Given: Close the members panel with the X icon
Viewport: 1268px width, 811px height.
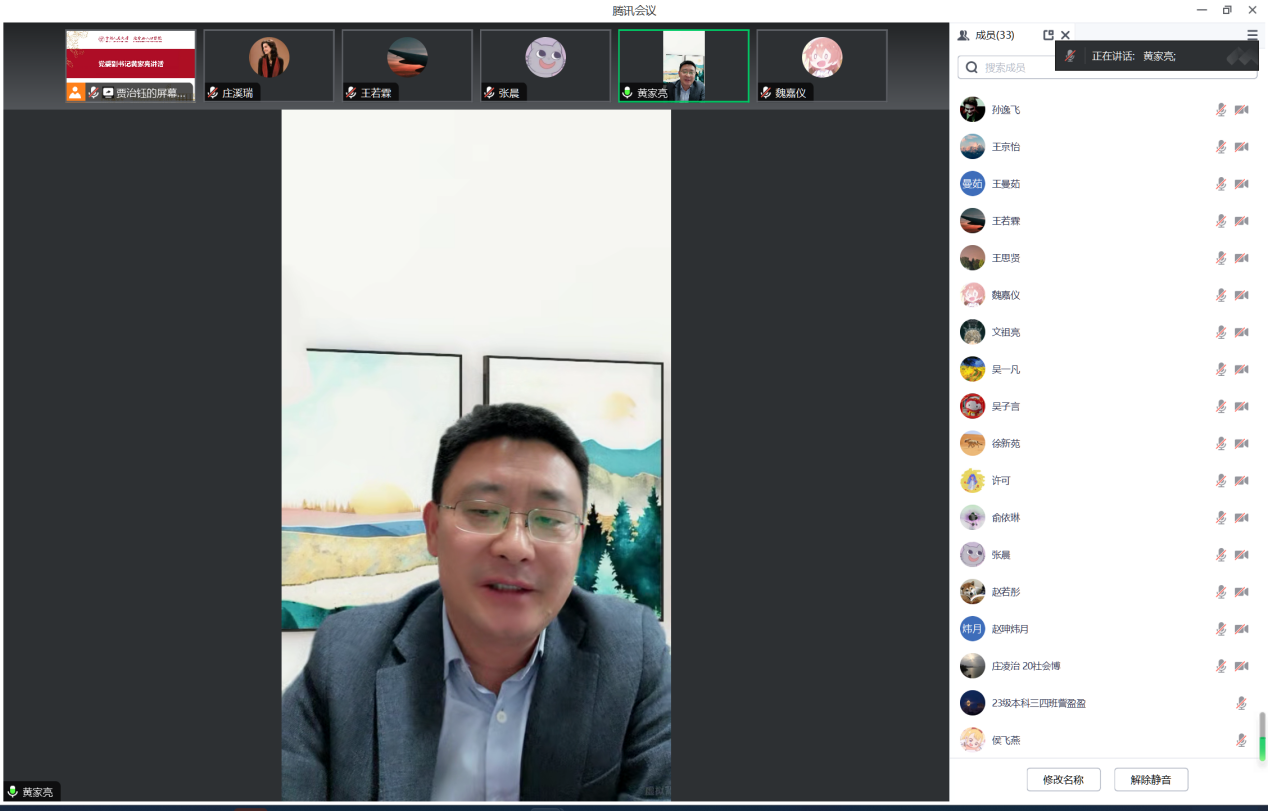Looking at the screenshot, I should pos(1065,35).
